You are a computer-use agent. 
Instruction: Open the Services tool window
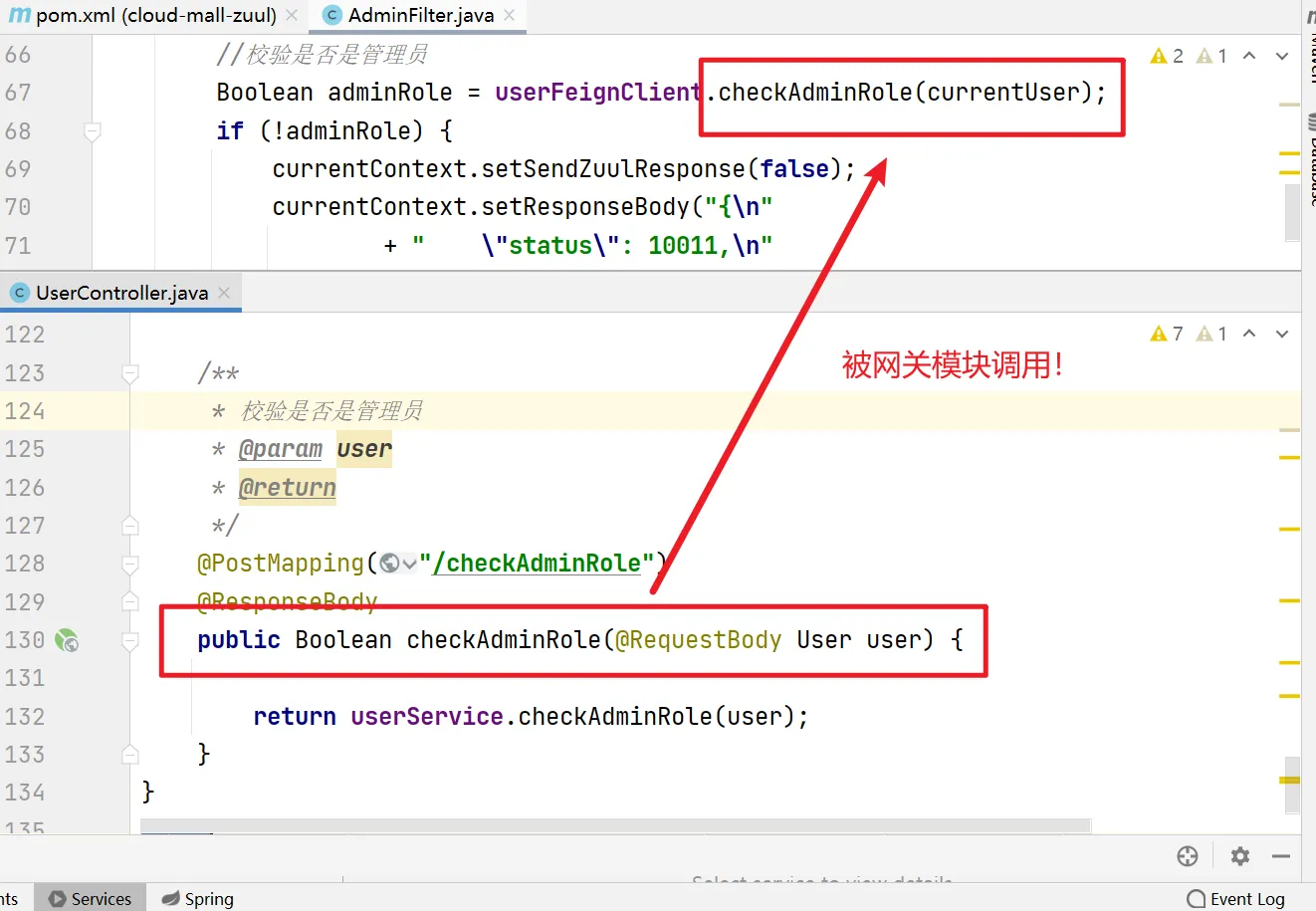tap(91, 898)
